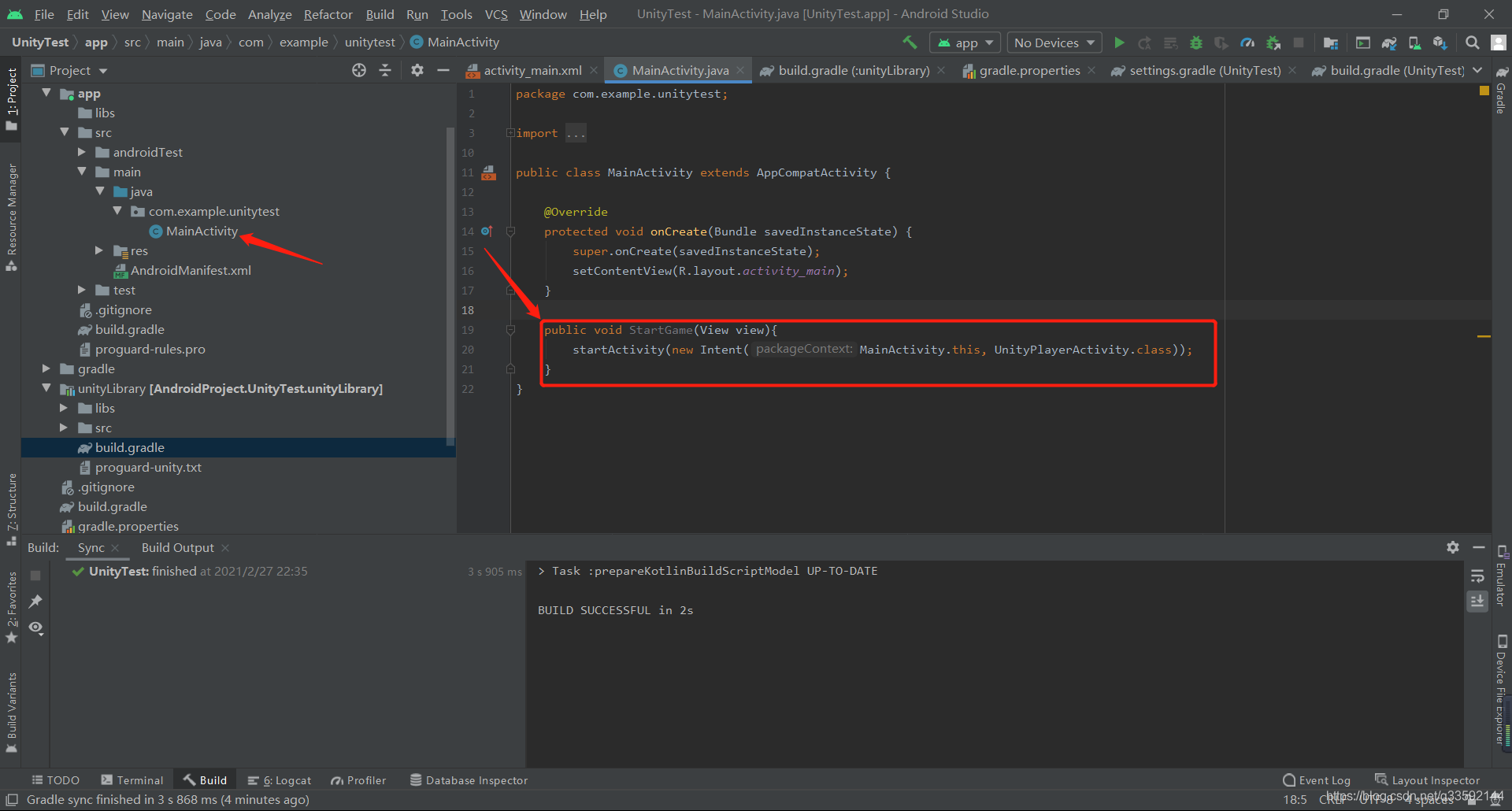Viewport: 1512px width, 811px height.
Task: Toggle the Build Variants side tab
Action: (11, 713)
